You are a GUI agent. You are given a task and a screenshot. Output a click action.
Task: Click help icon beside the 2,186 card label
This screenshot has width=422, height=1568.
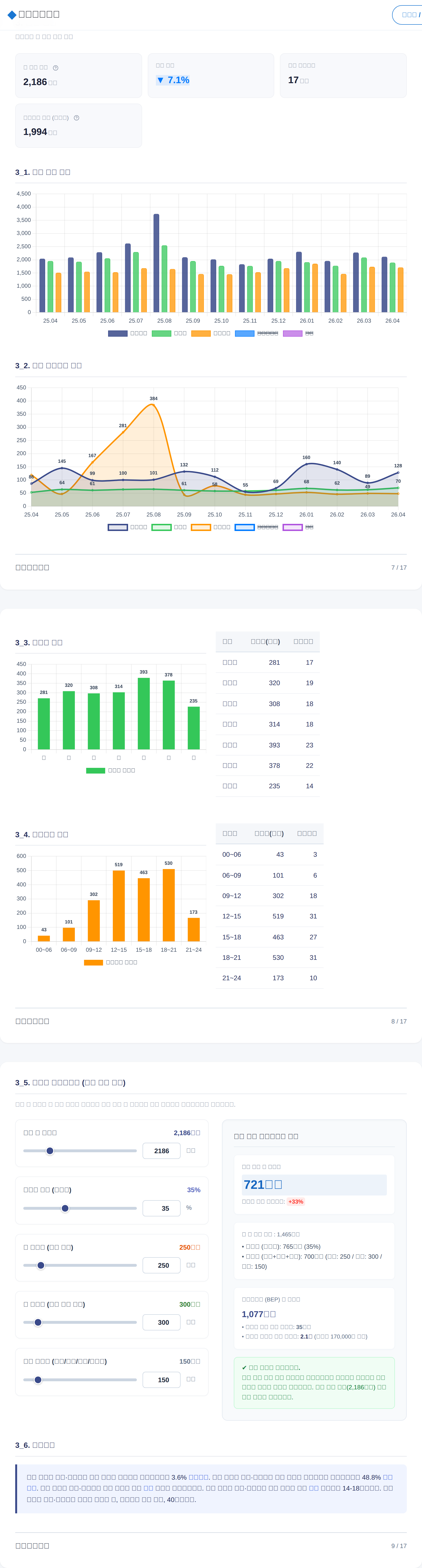[55, 67]
